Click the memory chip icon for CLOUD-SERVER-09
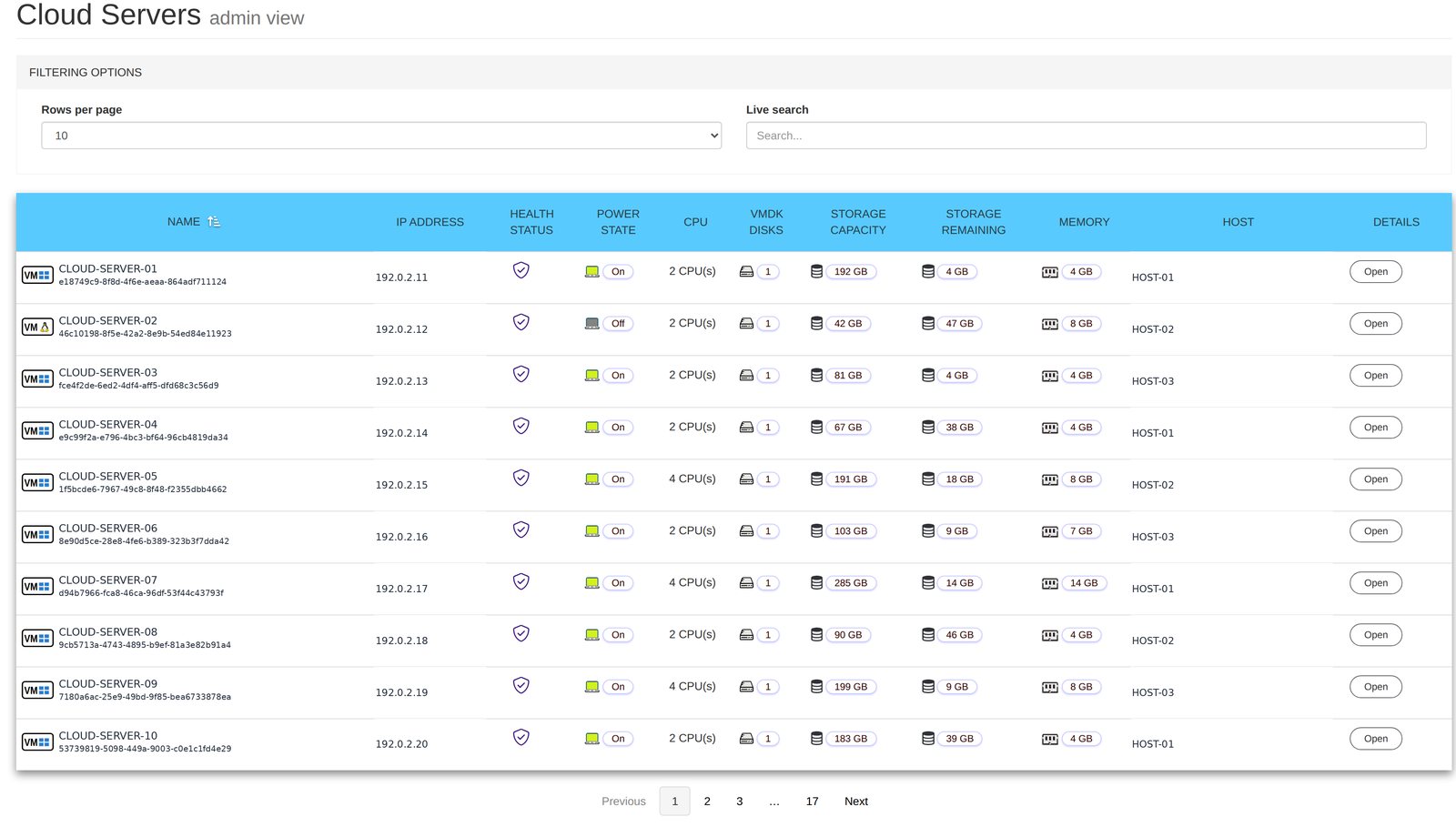 [1049, 687]
